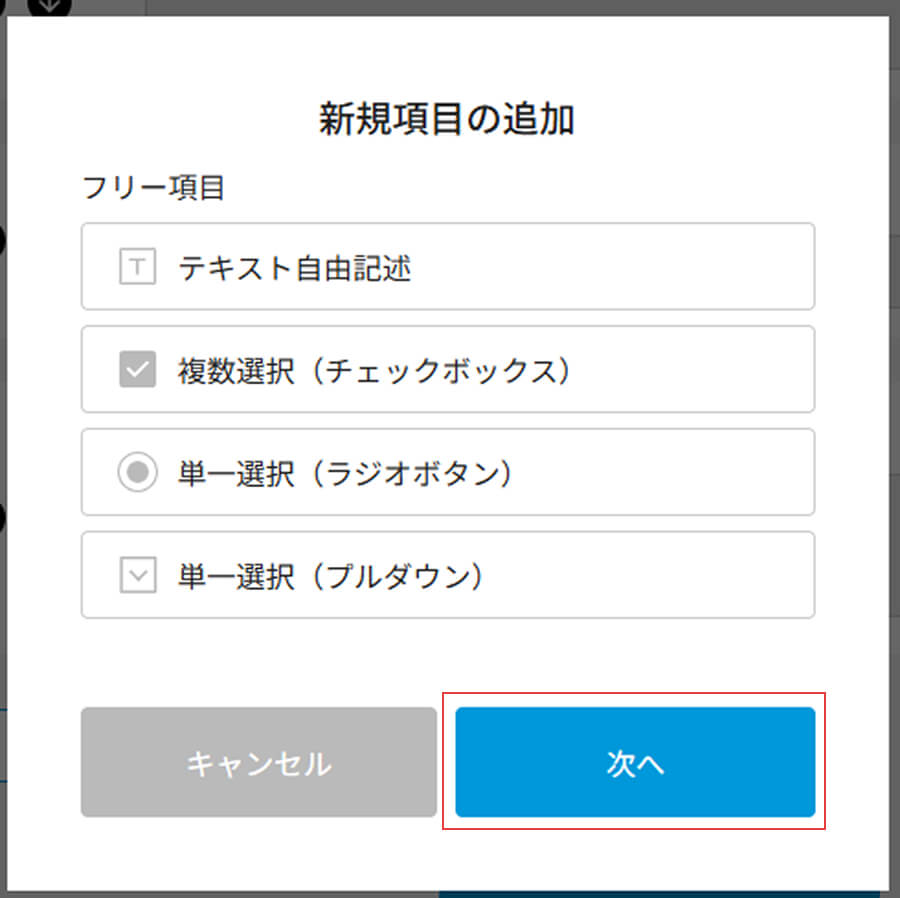Choose 単一選択（ラジオボタン） item type
Image resolution: width=900 pixels, height=898 pixels.
click(447, 472)
